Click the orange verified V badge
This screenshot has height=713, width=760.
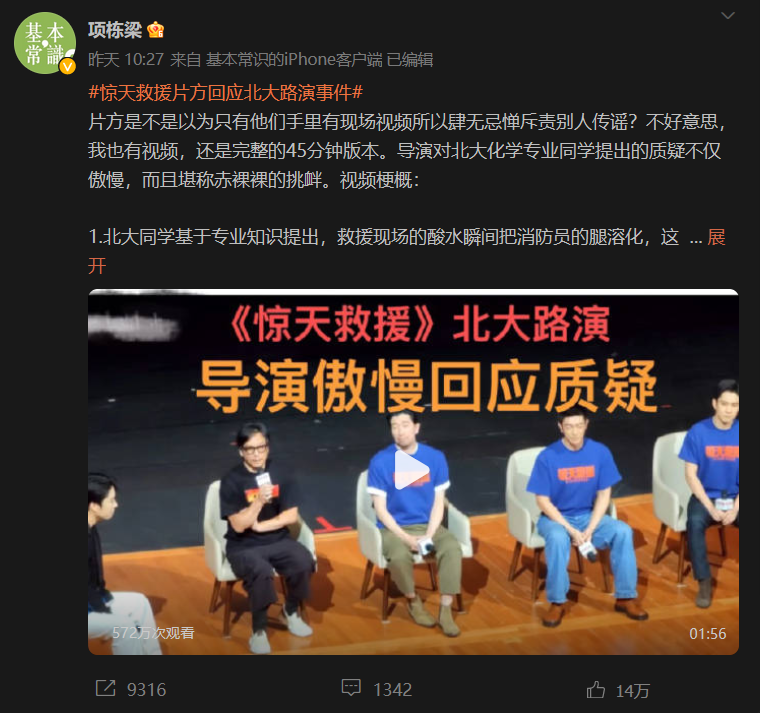pos(67,66)
